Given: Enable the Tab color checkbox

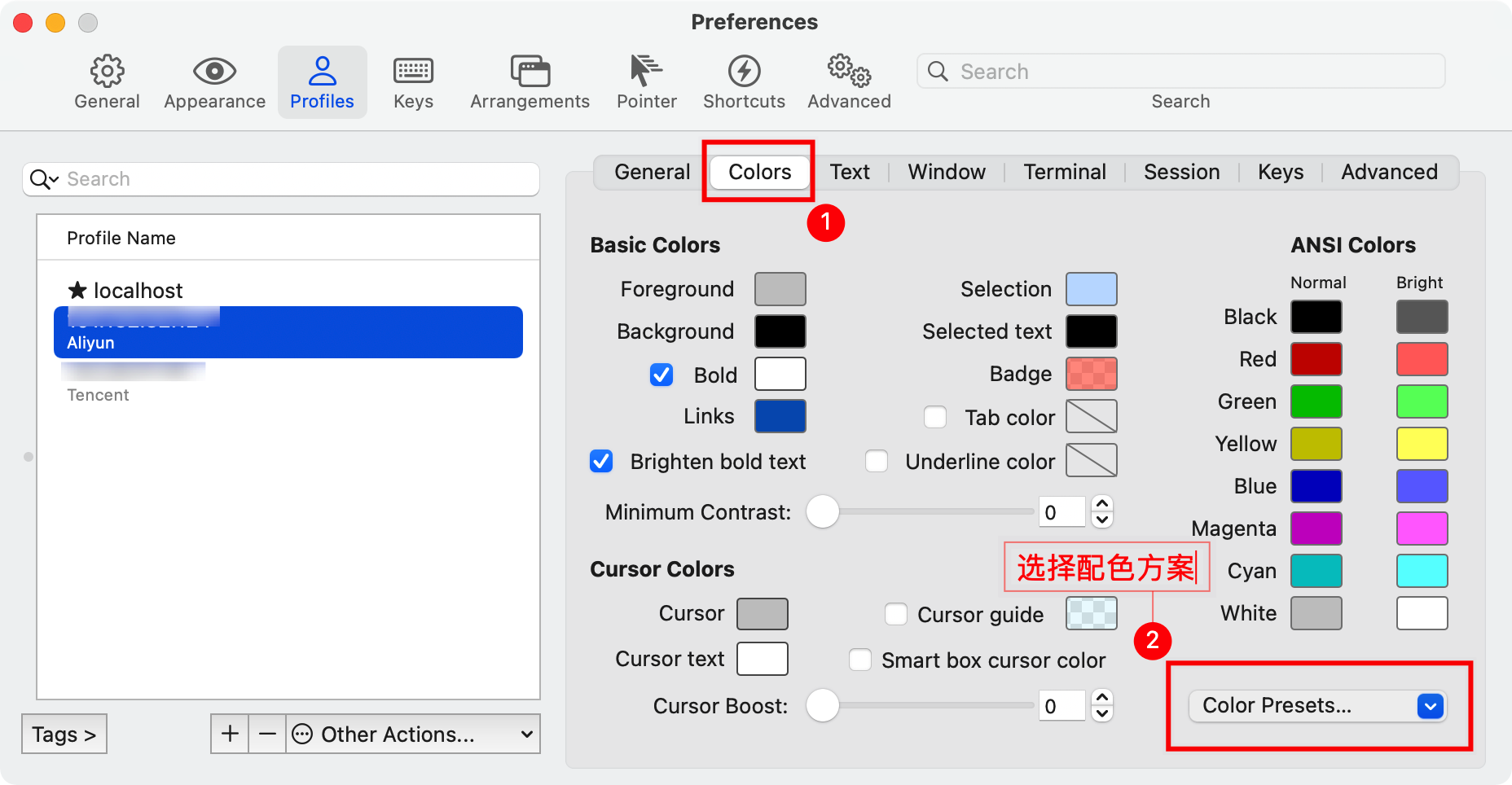Looking at the screenshot, I should pos(935,417).
